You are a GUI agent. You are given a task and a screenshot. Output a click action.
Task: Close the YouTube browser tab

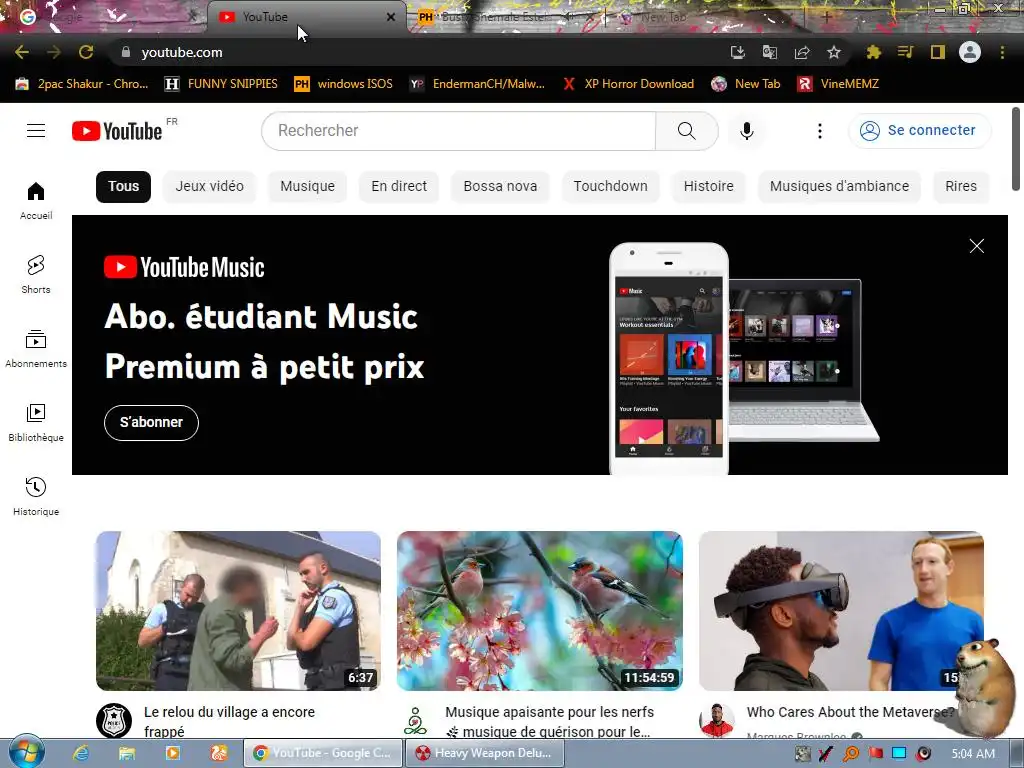point(391,17)
